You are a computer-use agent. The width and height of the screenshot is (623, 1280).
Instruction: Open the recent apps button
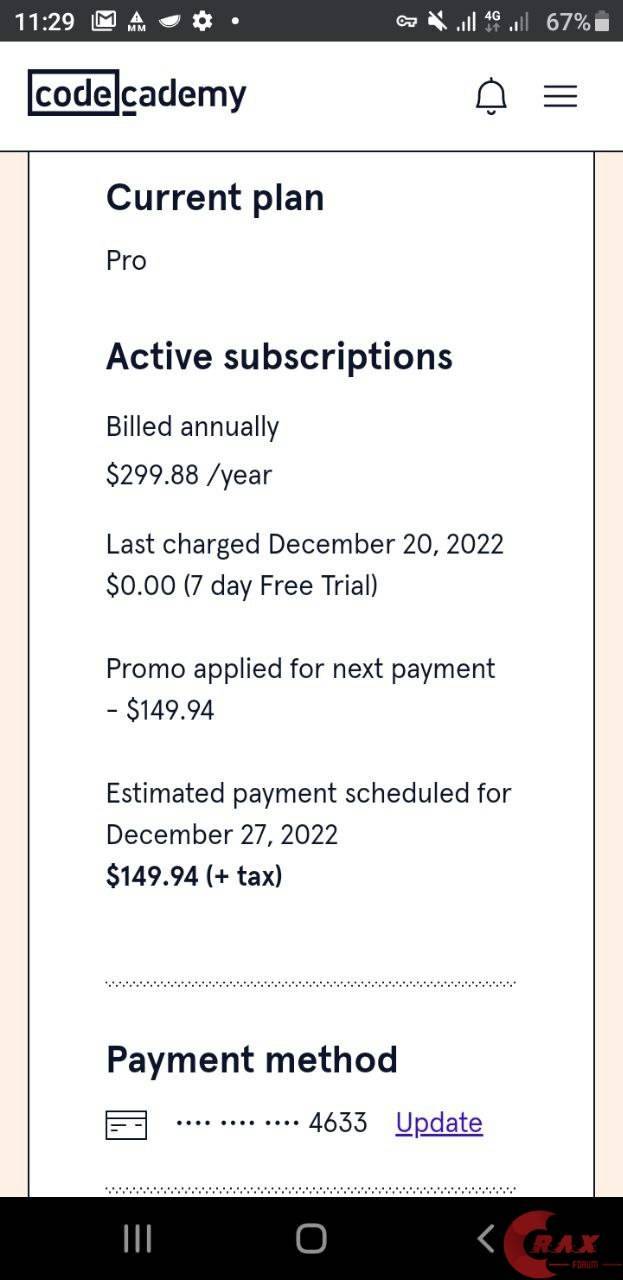(x=137, y=1239)
